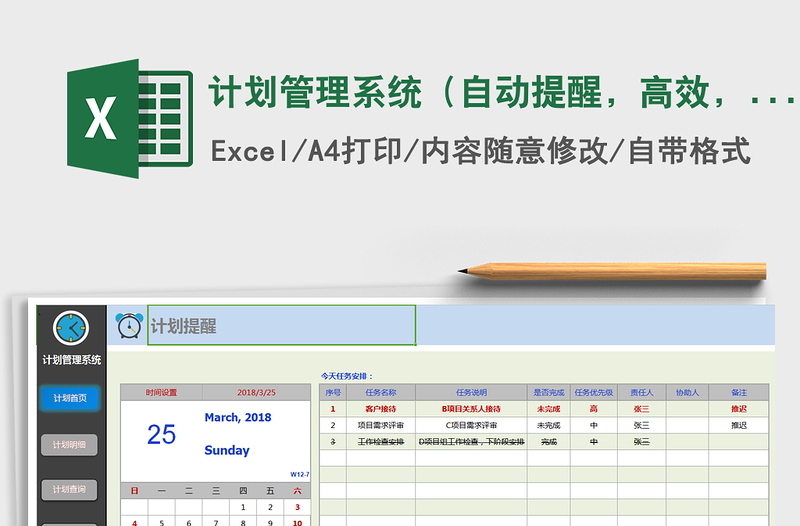Select the 计划提醒 header cell
This screenshot has width=800, height=526.
pyautogui.click(x=282, y=325)
